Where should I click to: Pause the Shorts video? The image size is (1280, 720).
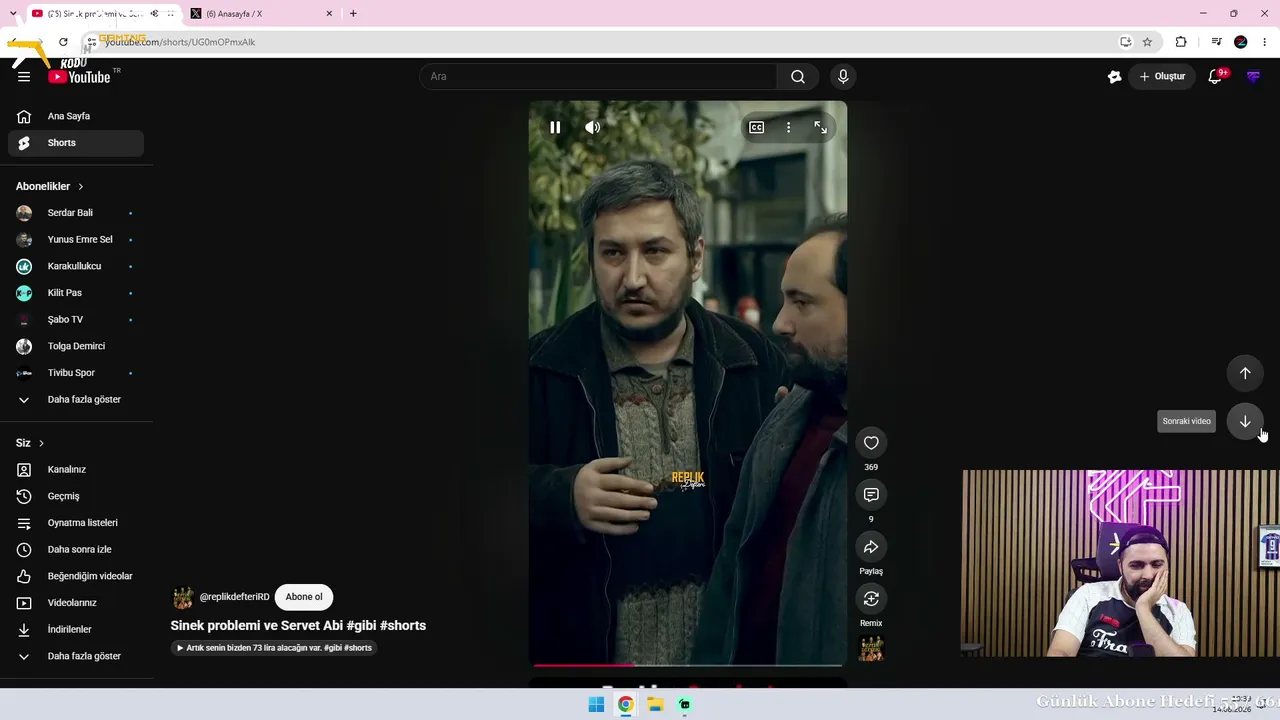point(555,127)
